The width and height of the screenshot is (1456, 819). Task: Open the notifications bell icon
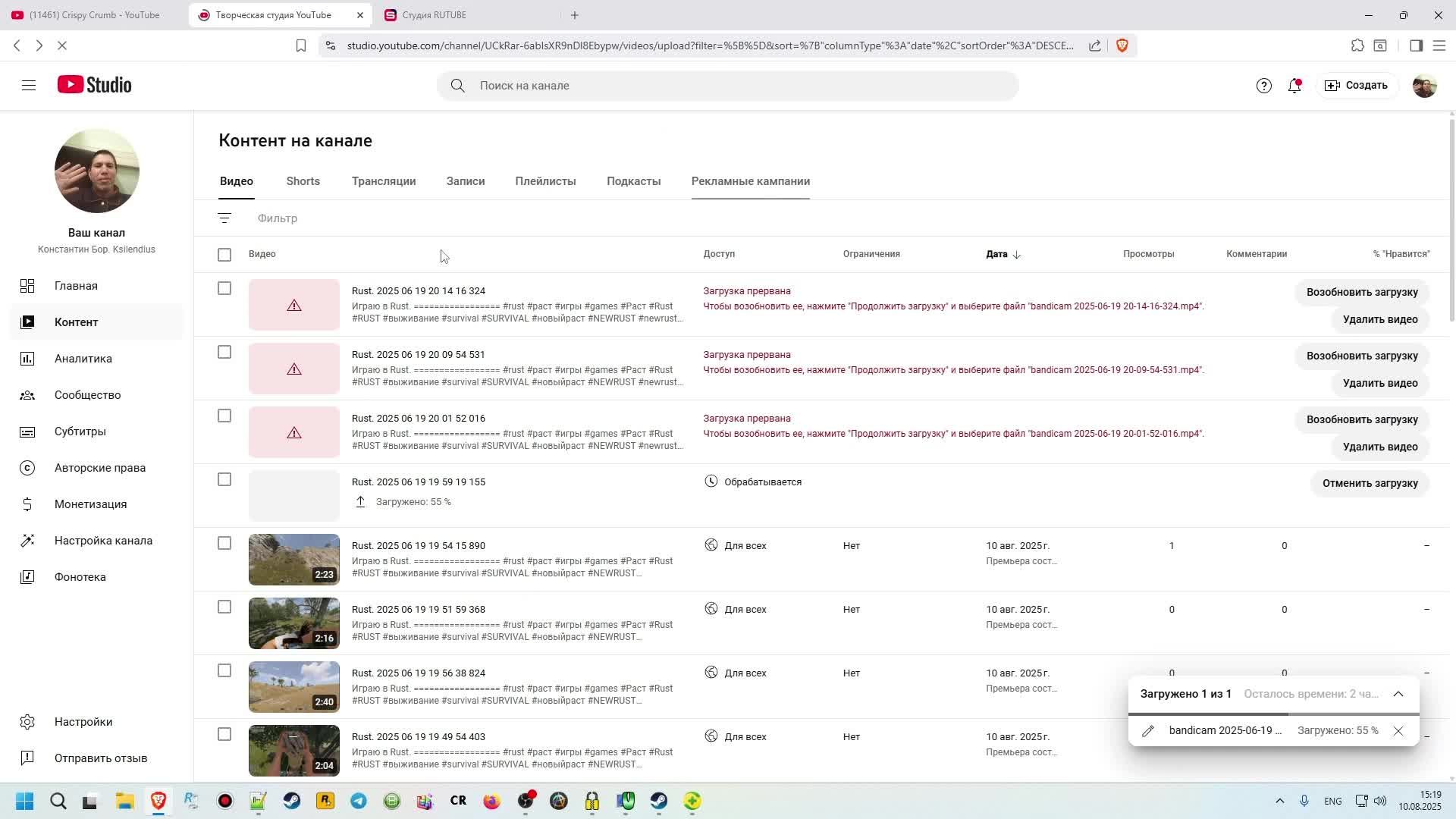(x=1294, y=86)
